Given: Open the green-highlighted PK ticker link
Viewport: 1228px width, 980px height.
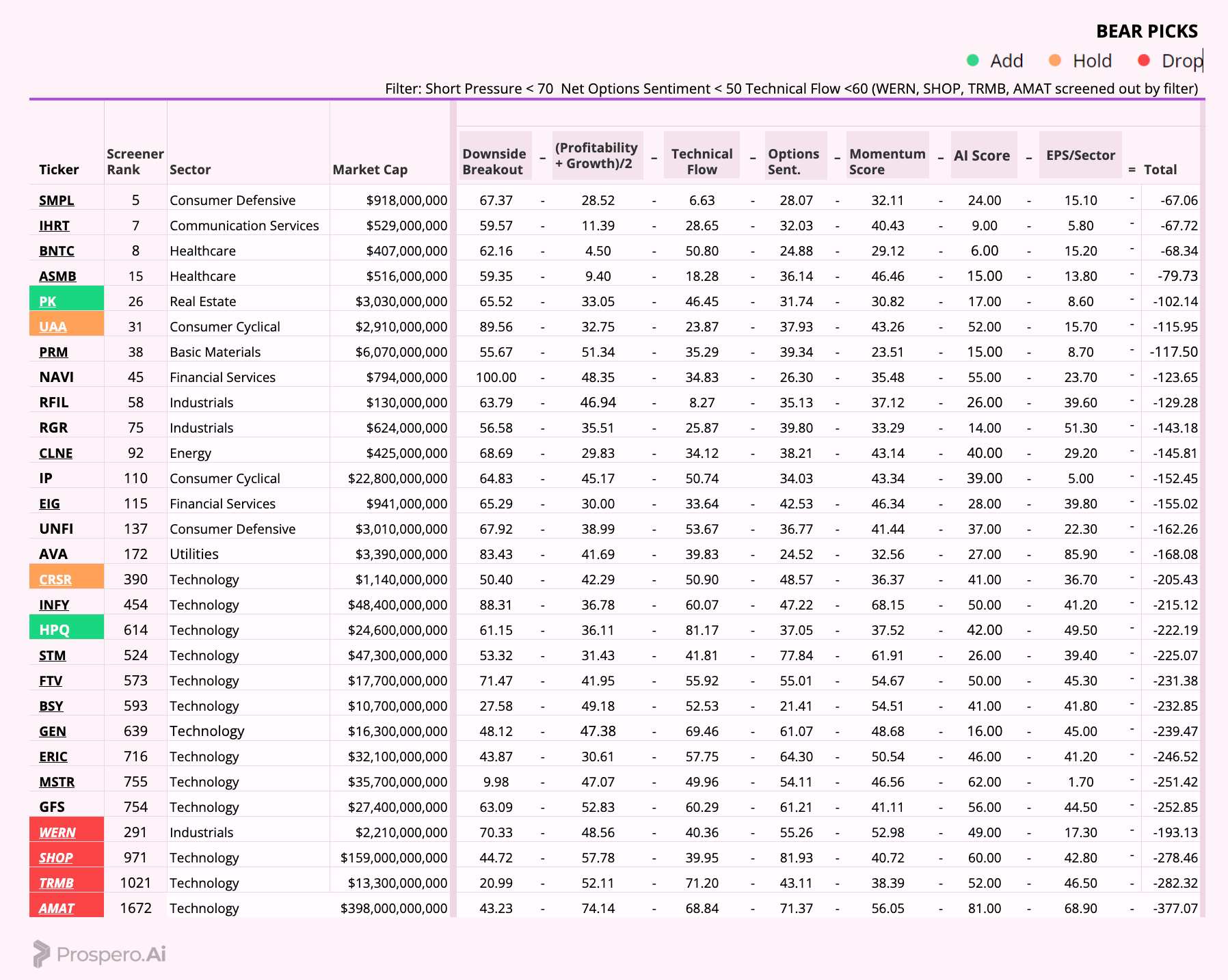Looking at the screenshot, I should pos(48,301).
